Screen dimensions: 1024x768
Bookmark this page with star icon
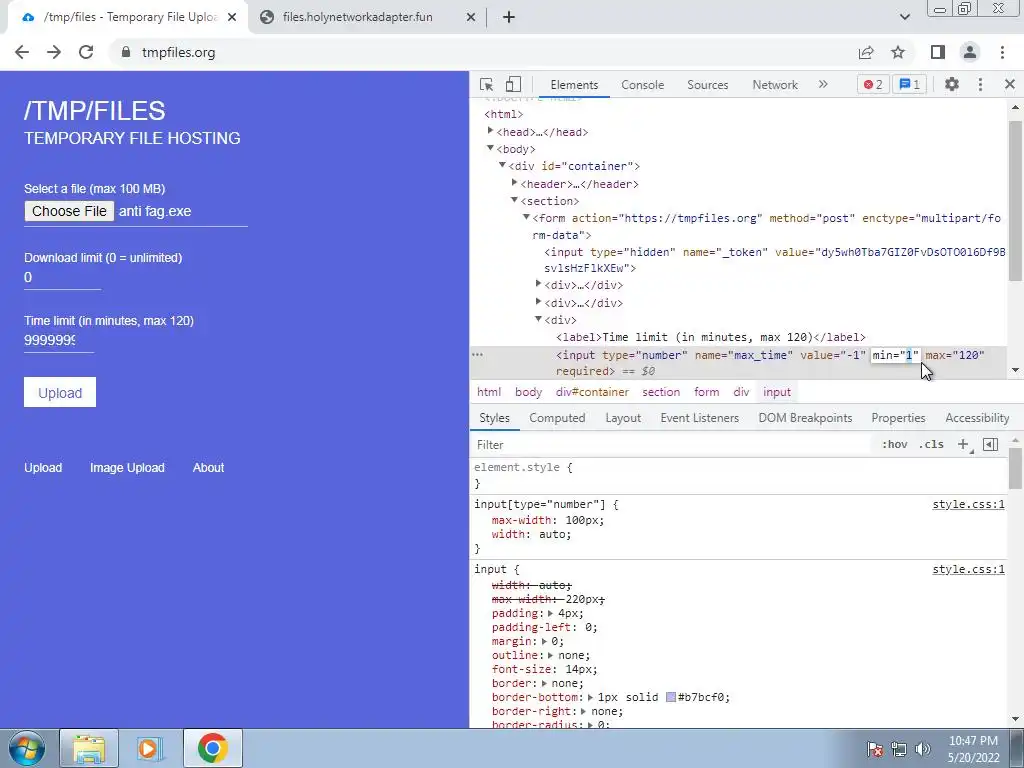[898, 52]
